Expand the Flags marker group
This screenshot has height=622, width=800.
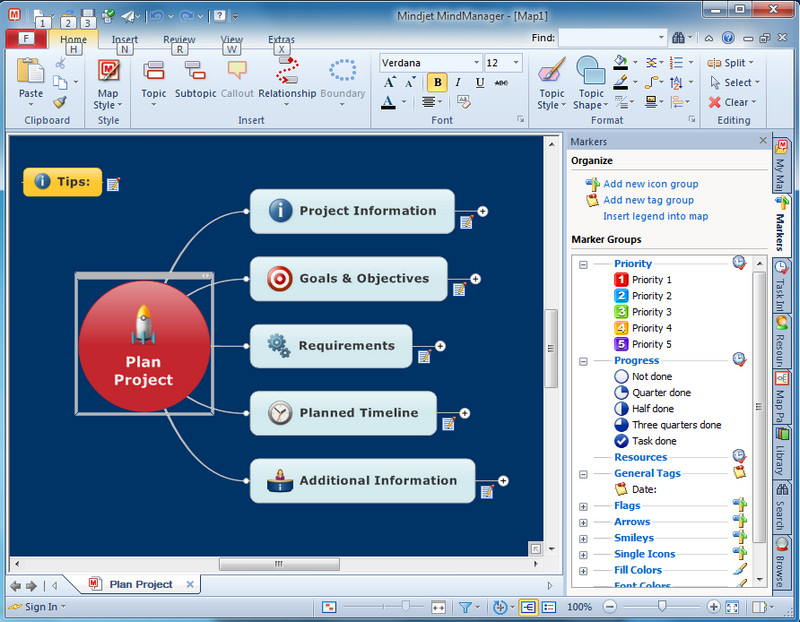(x=583, y=506)
